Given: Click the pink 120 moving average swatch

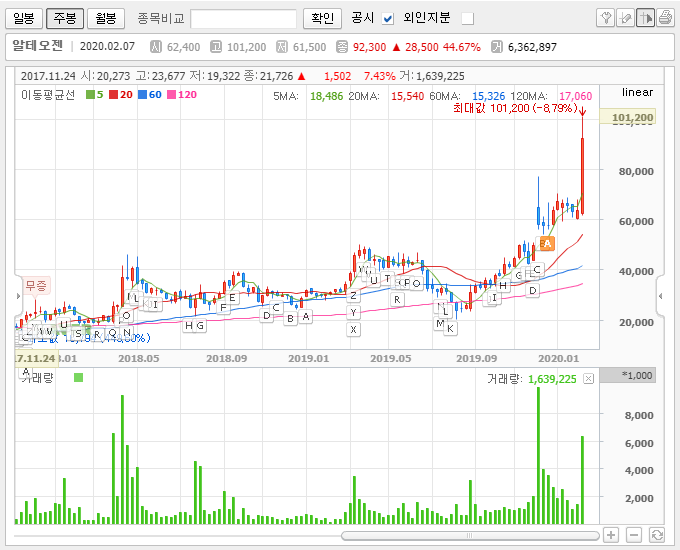Looking at the screenshot, I should pos(171,94).
